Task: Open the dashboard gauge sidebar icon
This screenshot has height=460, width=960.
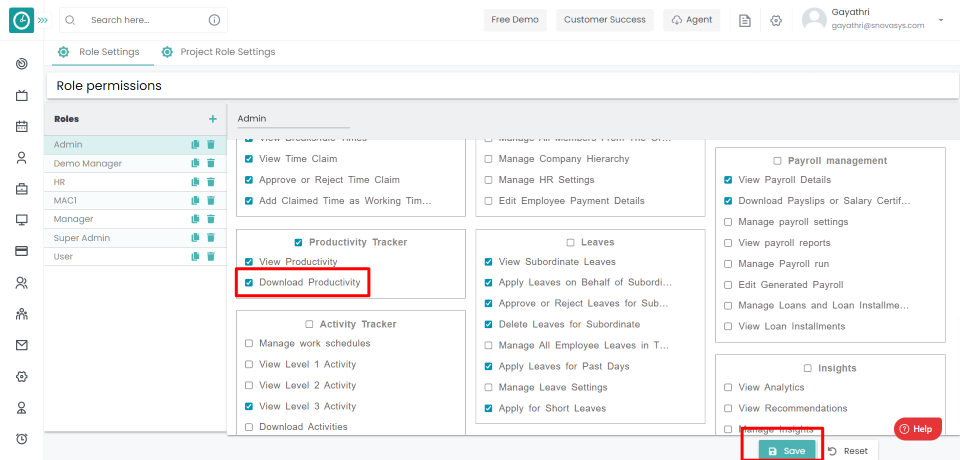Action: 21,63
